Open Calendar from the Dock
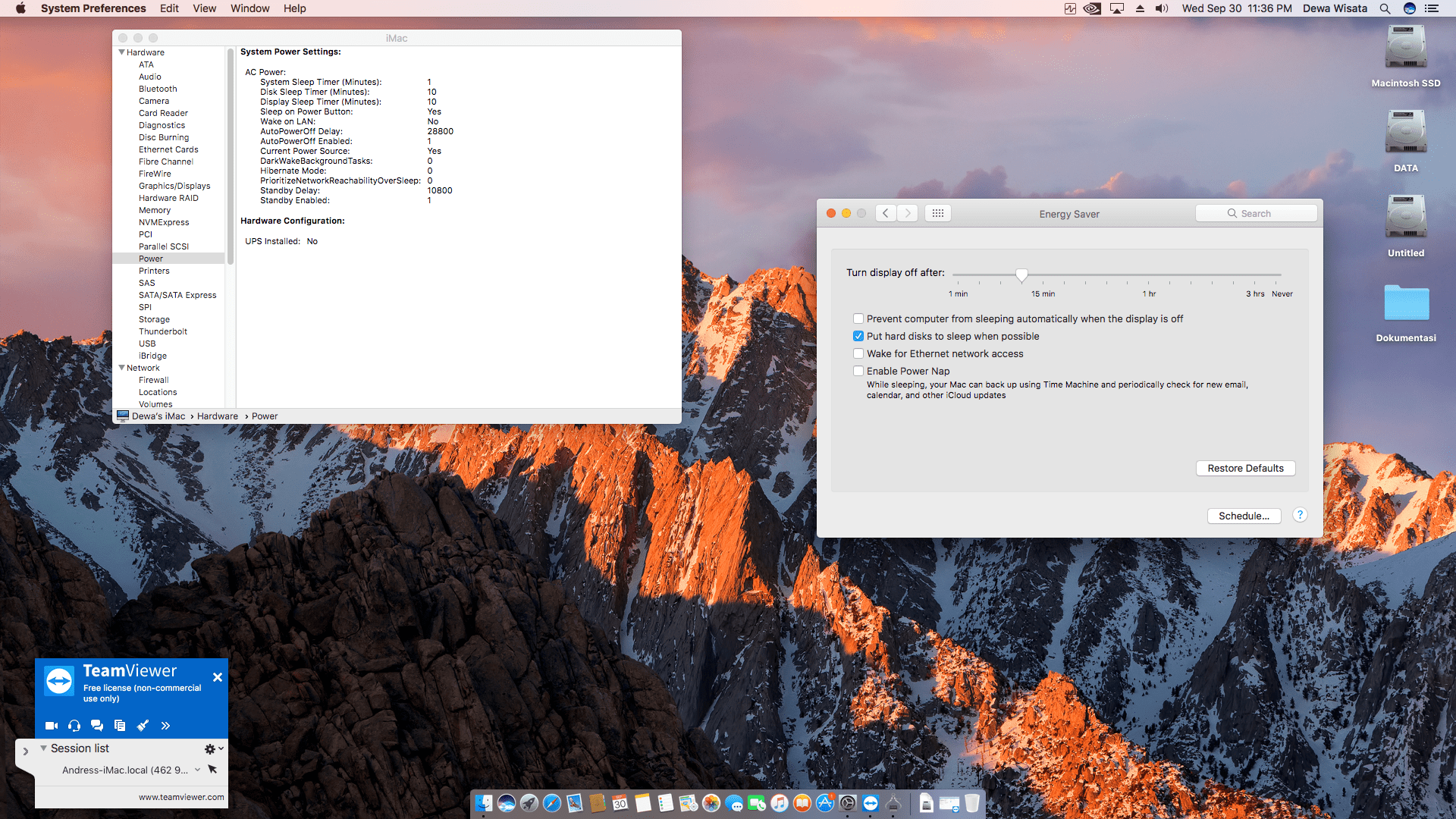This screenshot has height=819, width=1456. (x=620, y=803)
